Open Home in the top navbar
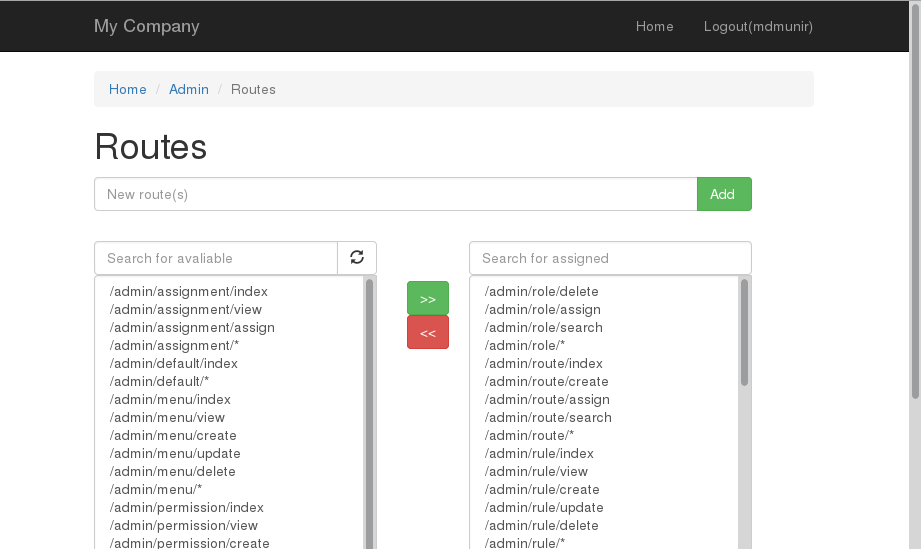Screen dimensions: 921x549 coord(654,26)
